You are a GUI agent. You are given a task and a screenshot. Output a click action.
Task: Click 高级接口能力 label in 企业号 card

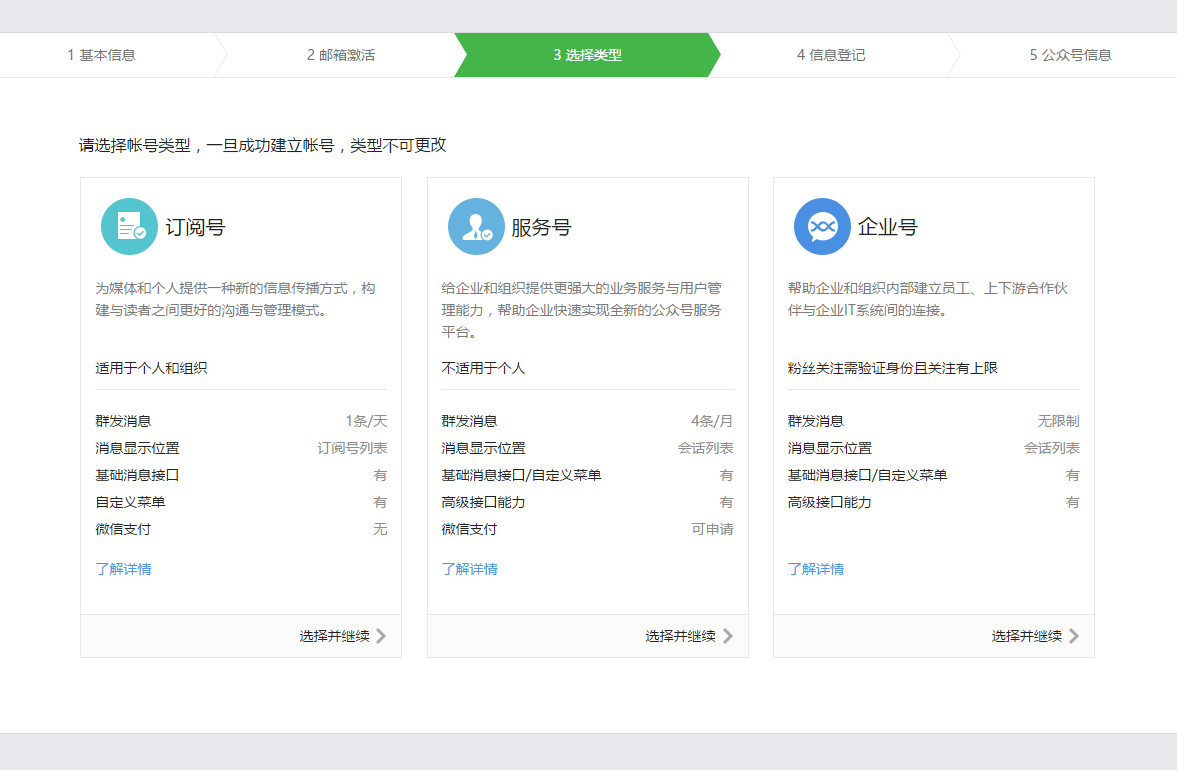(829, 502)
